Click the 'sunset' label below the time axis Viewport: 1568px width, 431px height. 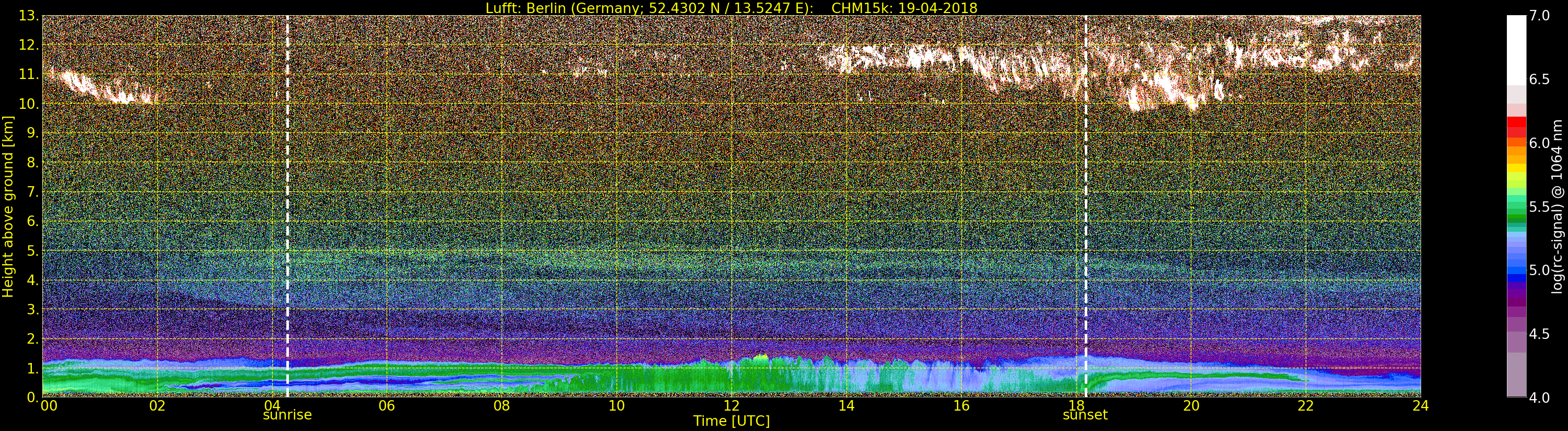pyautogui.click(x=1085, y=415)
